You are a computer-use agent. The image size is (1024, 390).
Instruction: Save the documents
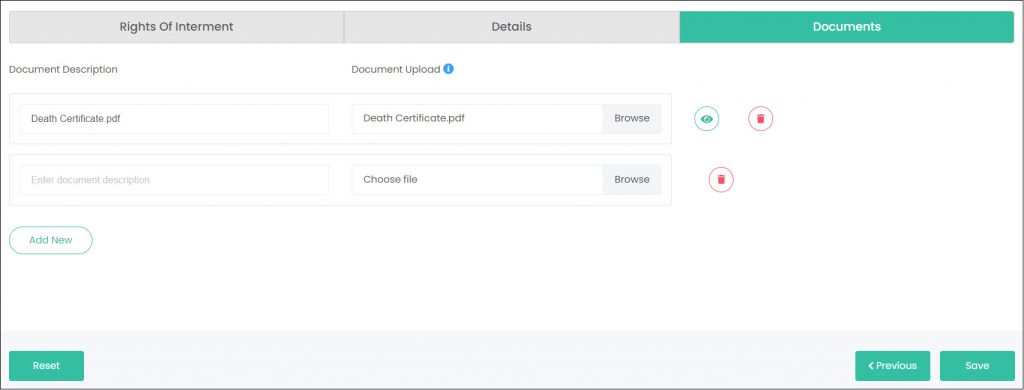tap(977, 366)
